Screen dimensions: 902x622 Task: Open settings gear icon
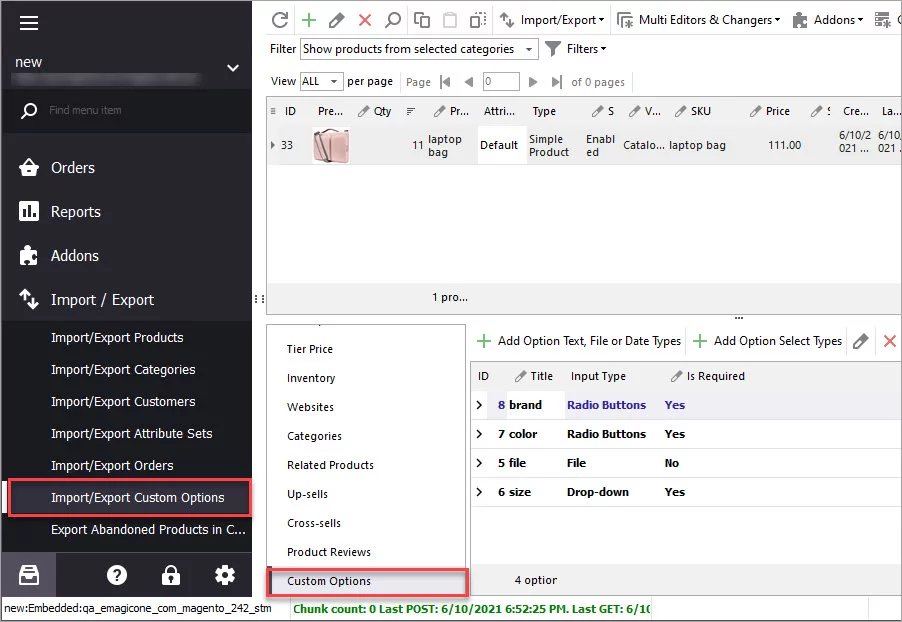tap(225, 575)
